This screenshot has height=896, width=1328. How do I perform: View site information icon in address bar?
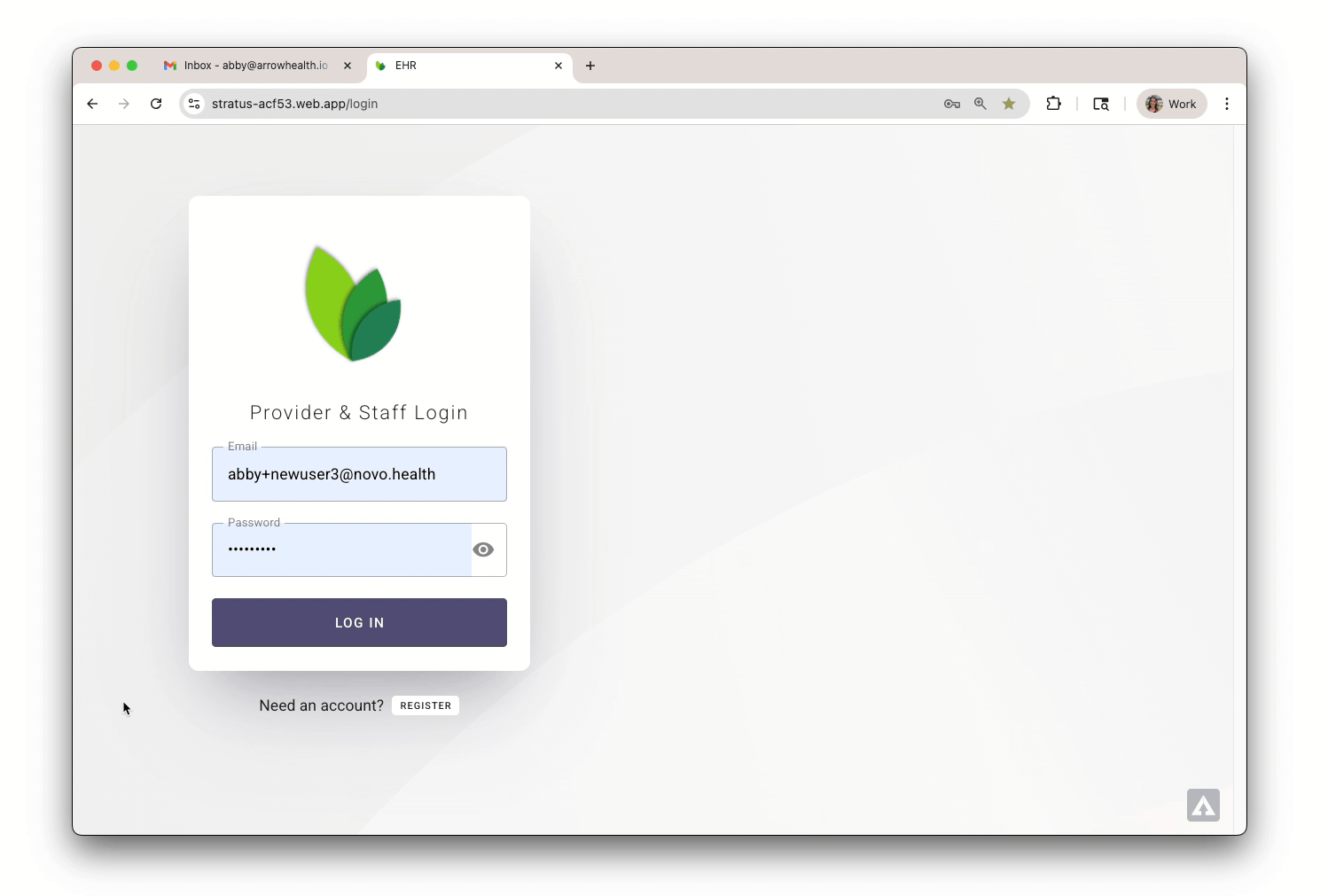194,104
